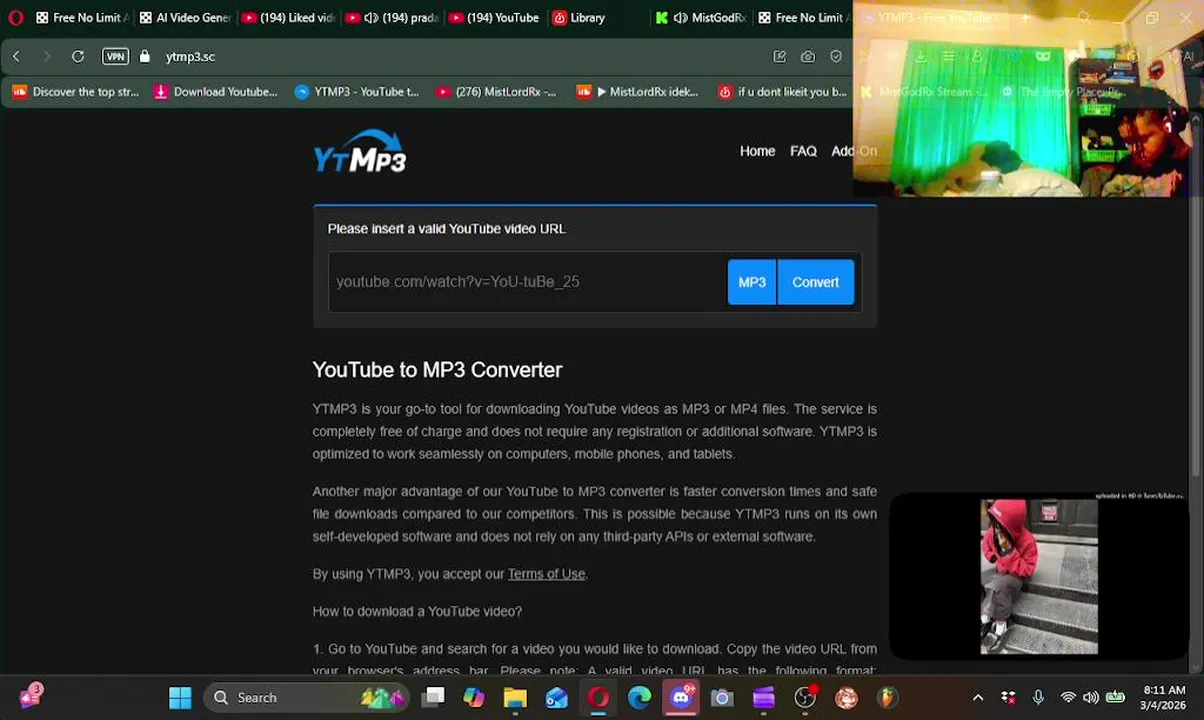This screenshot has width=1204, height=720.
Task: Launch Copilot from the taskbar
Action: tap(474, 698)
